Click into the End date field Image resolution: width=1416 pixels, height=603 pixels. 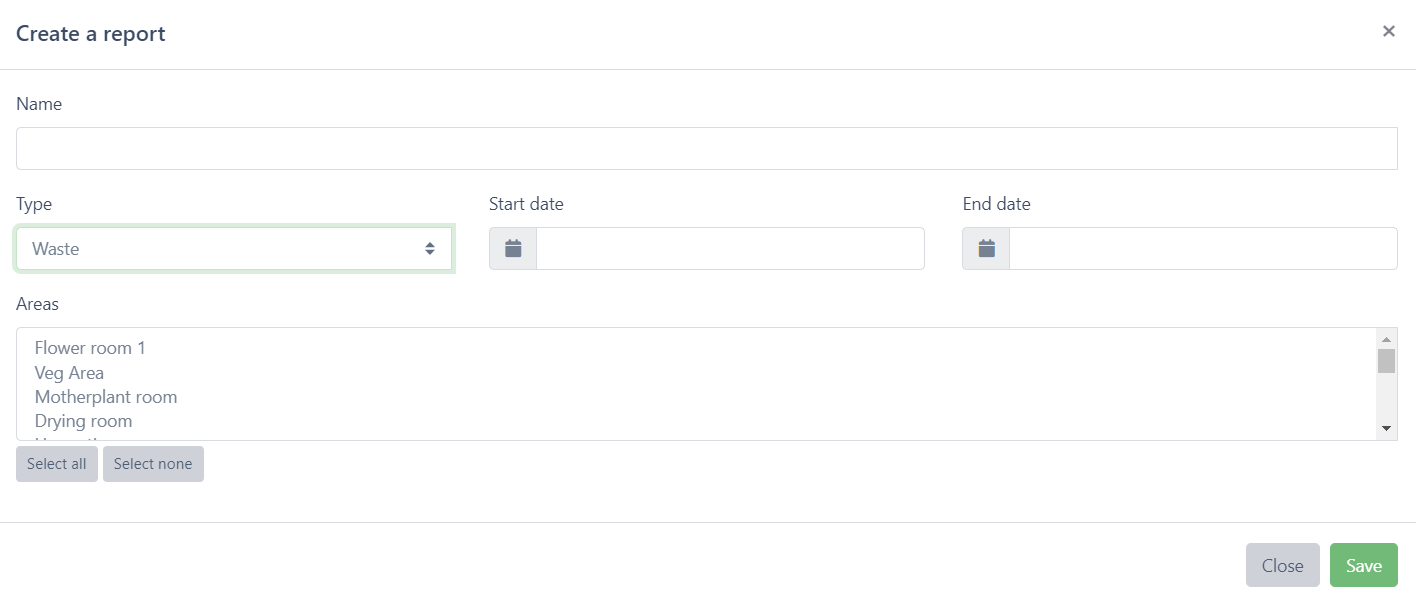(x=1203, y=249)
